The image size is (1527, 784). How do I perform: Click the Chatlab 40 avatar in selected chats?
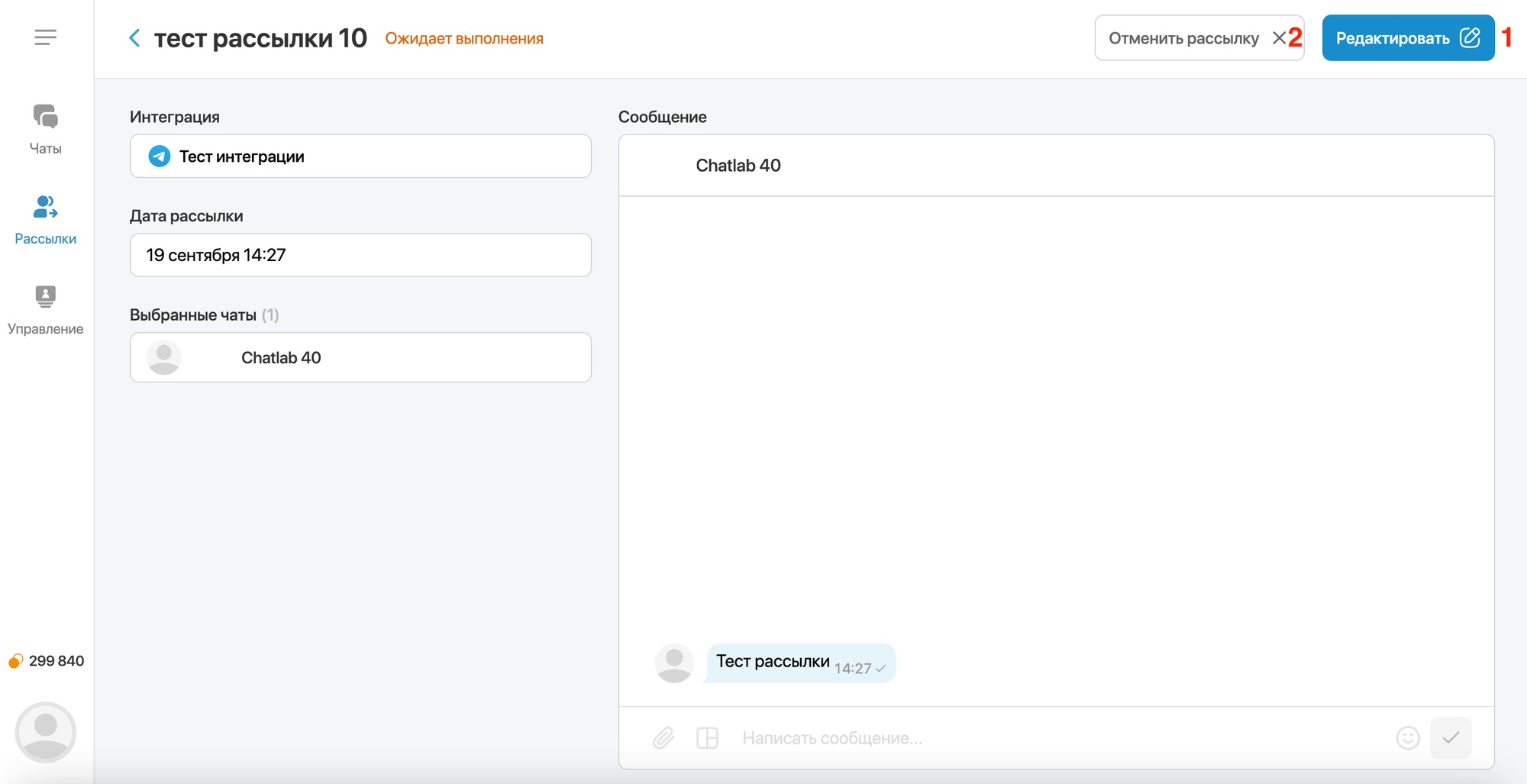tap(164, 357)
